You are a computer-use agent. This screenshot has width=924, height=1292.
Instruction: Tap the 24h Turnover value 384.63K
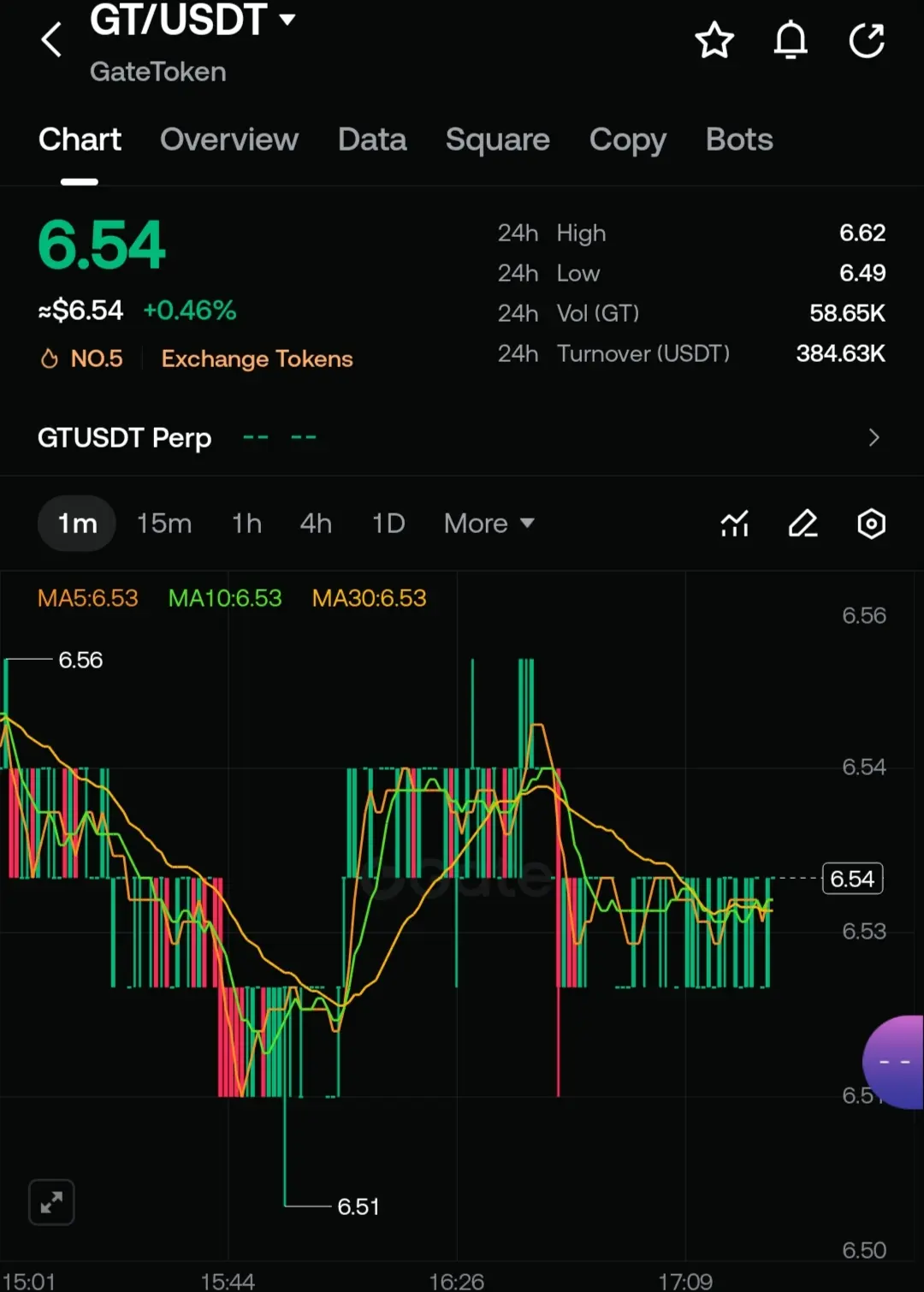(x=840, y=353)
